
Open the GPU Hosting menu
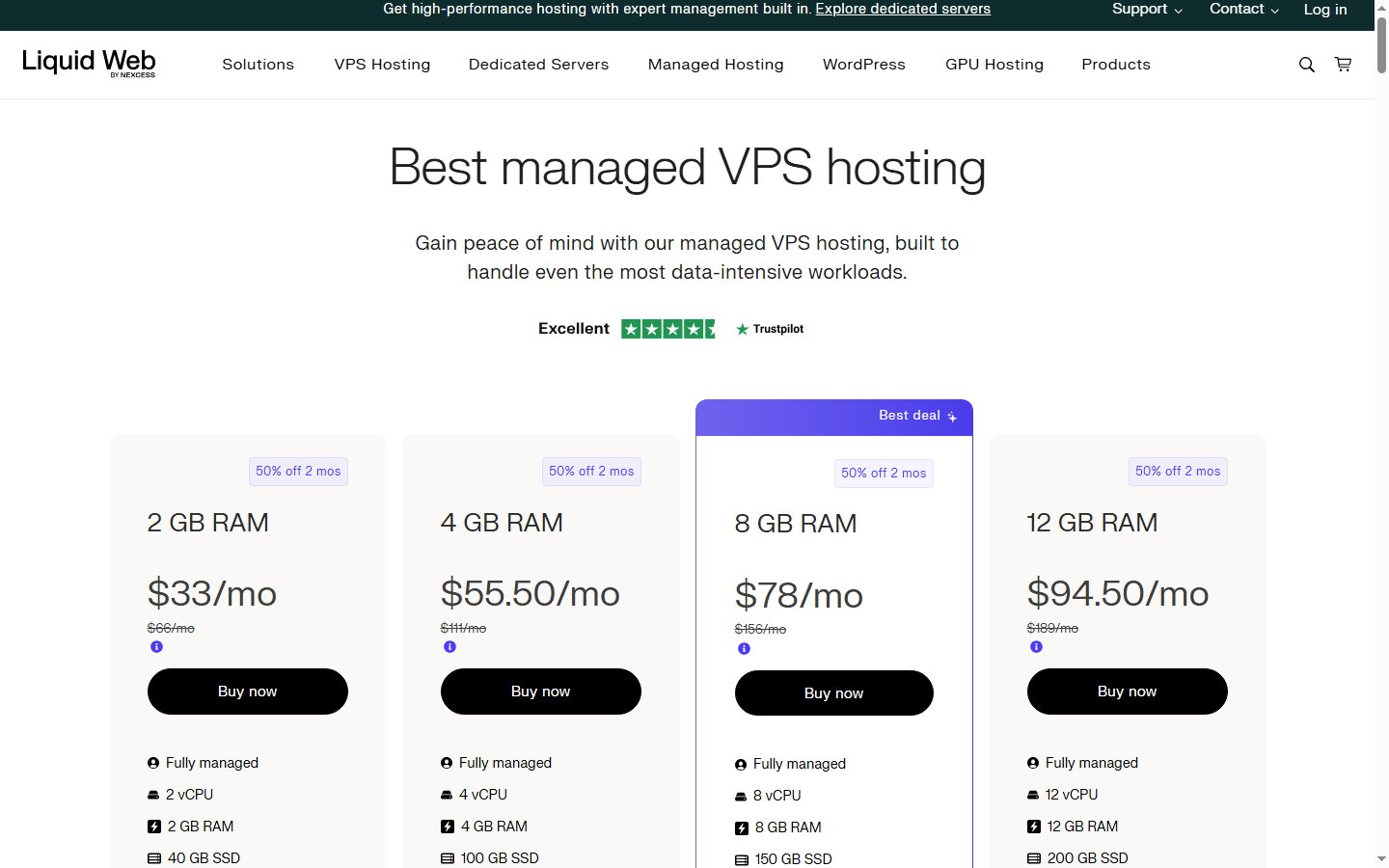994,65
